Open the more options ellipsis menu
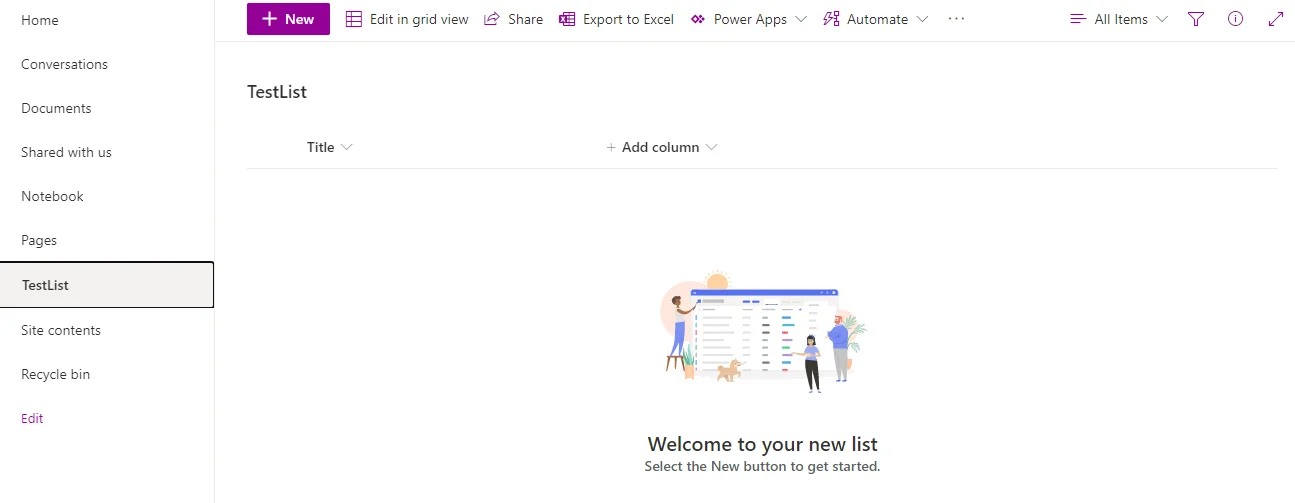This screenshot has height=503, width=1295. click(956, 19)
